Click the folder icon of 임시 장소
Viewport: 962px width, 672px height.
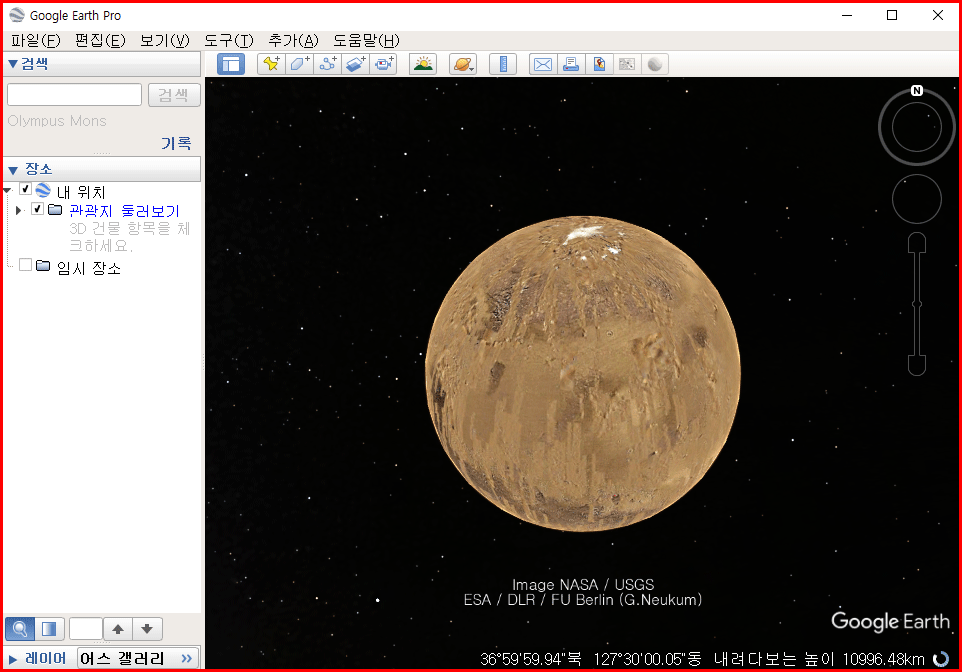tap(43, 266)
